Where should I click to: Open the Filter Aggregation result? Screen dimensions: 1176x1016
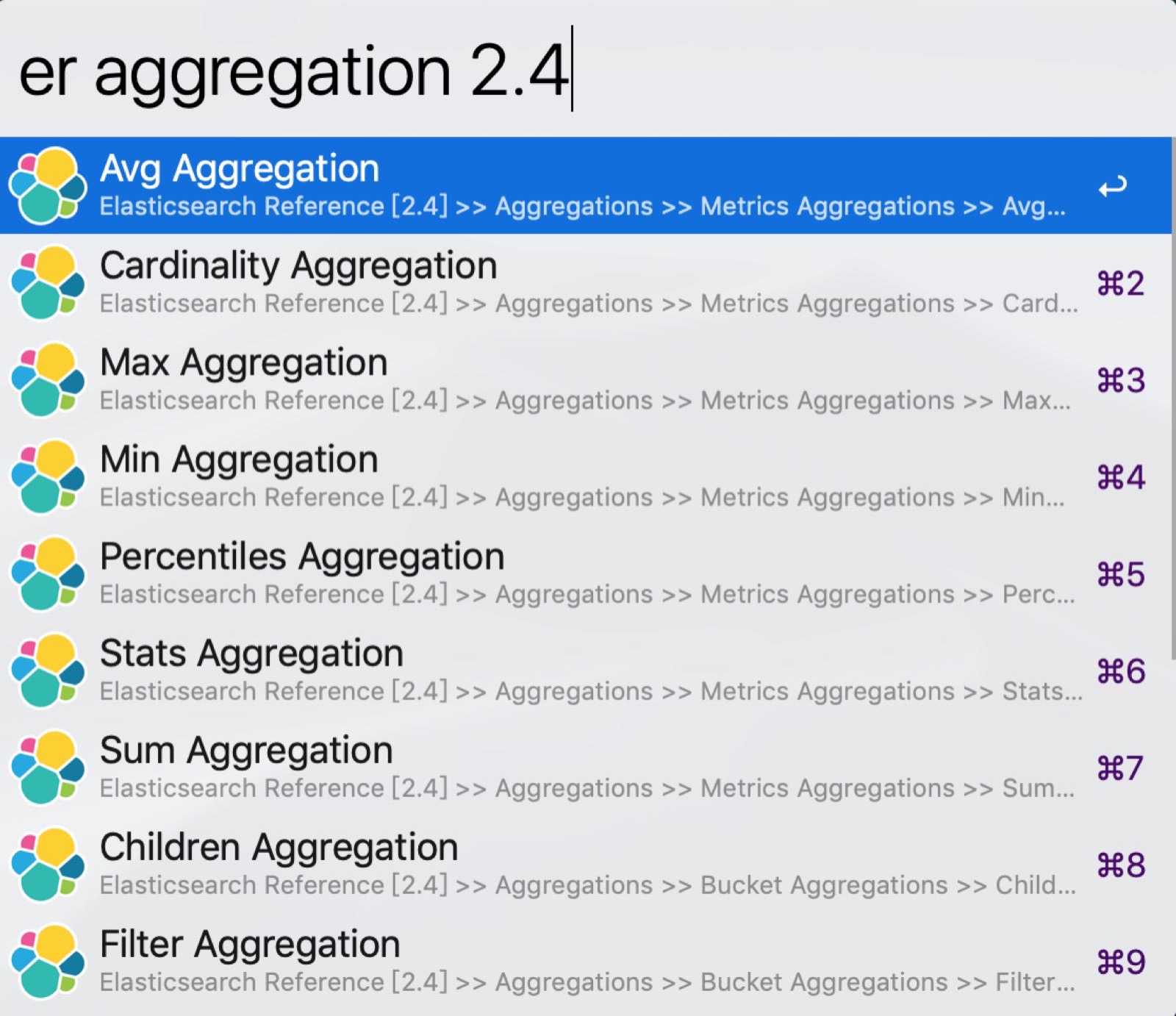click(x=586, y=962)
